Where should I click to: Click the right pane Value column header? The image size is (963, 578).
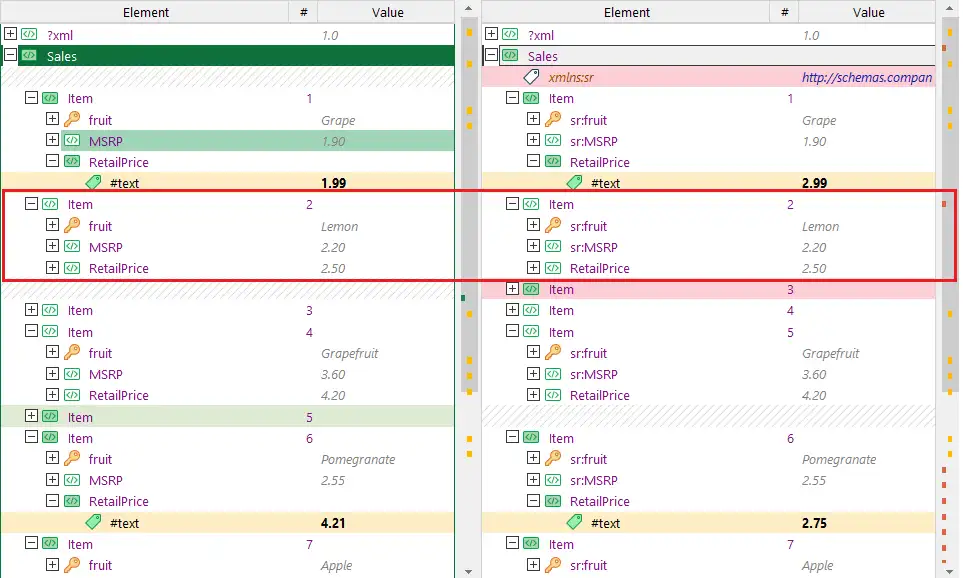click(x=868, y=12)
